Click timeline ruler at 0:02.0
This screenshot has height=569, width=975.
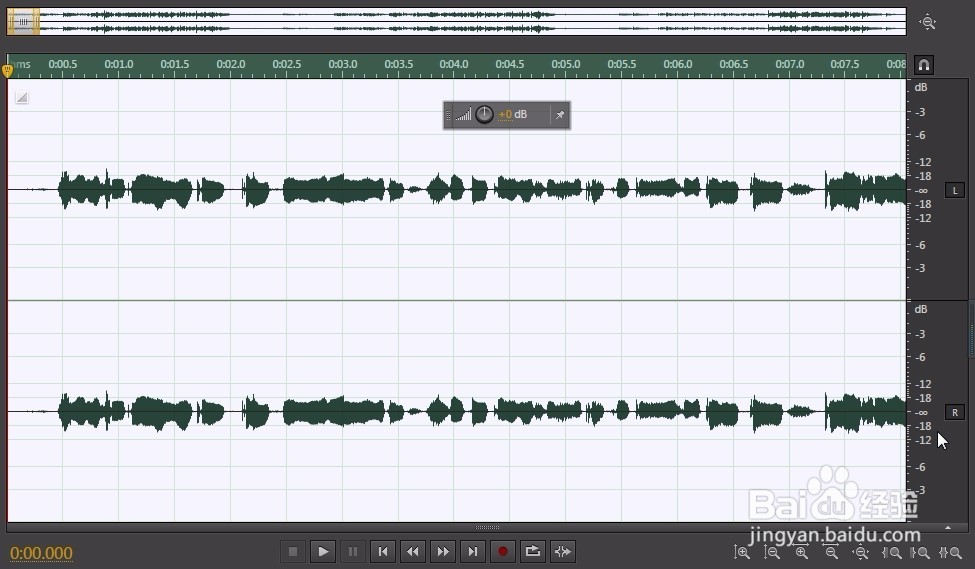tap(231, 64)
